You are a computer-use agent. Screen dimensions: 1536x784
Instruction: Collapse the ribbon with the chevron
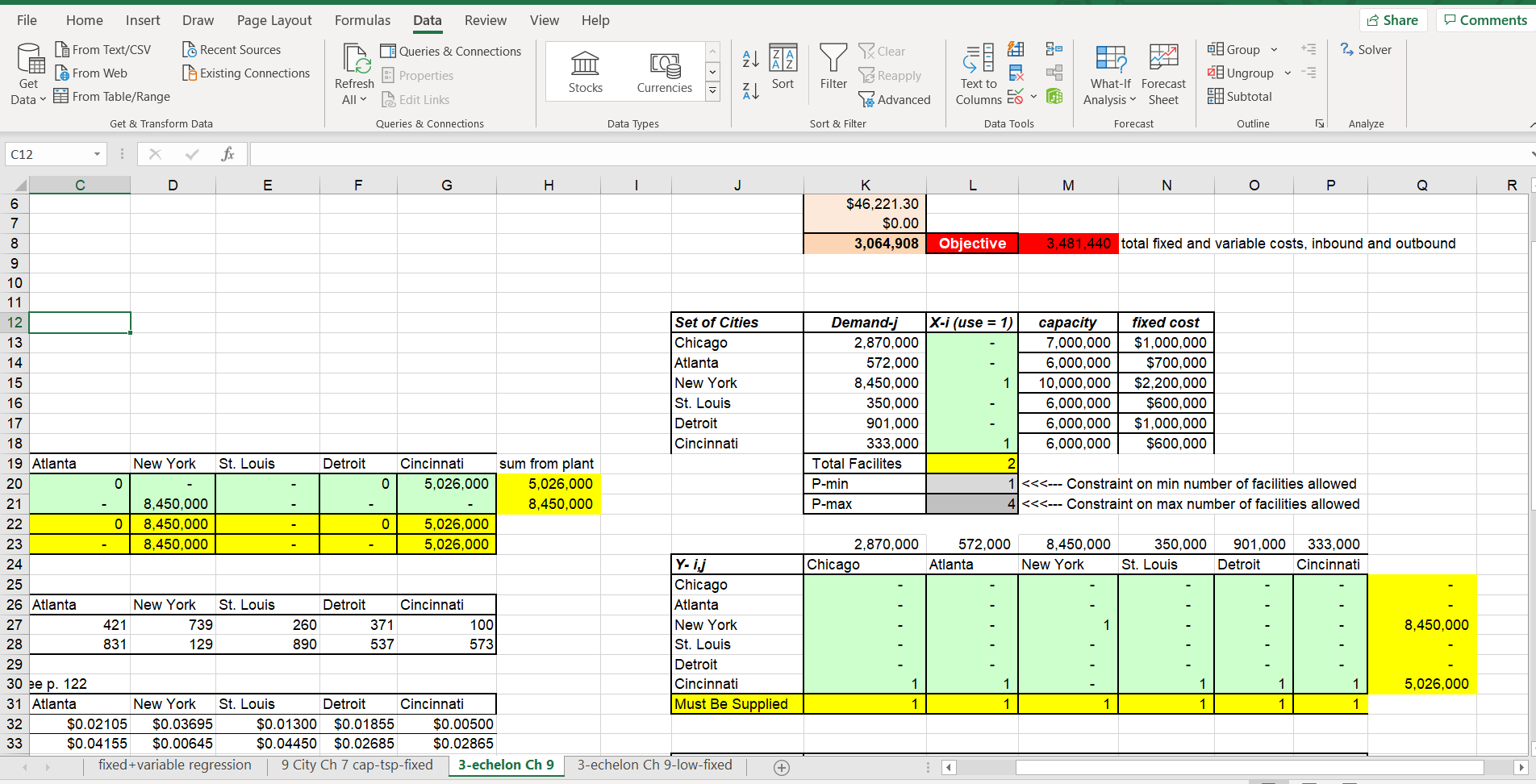click(x=1530, y=124)
